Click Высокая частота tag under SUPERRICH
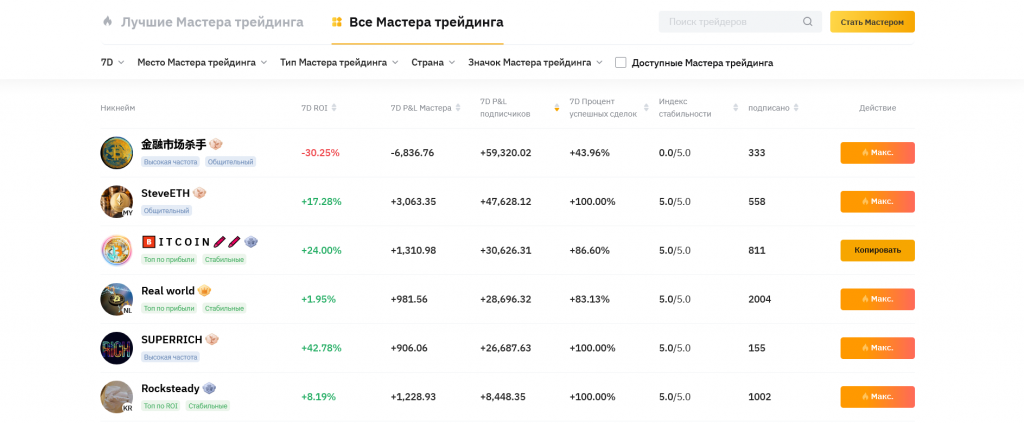The height and width of the screenshot is (423, 1024). pyautogui.click(x=170, y=357)
